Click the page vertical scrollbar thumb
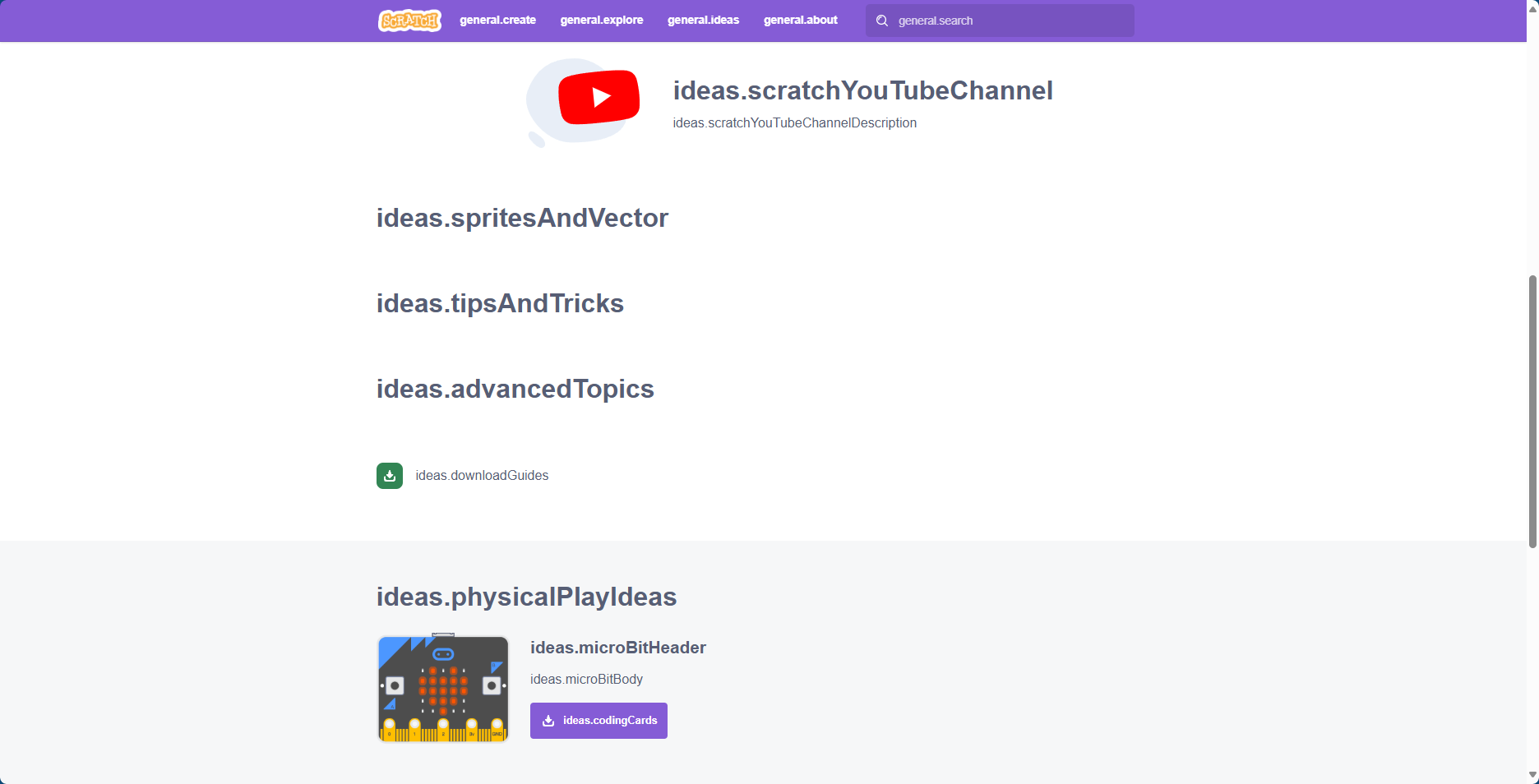The image size is (1539, 784). click(x=1532, y=411)
